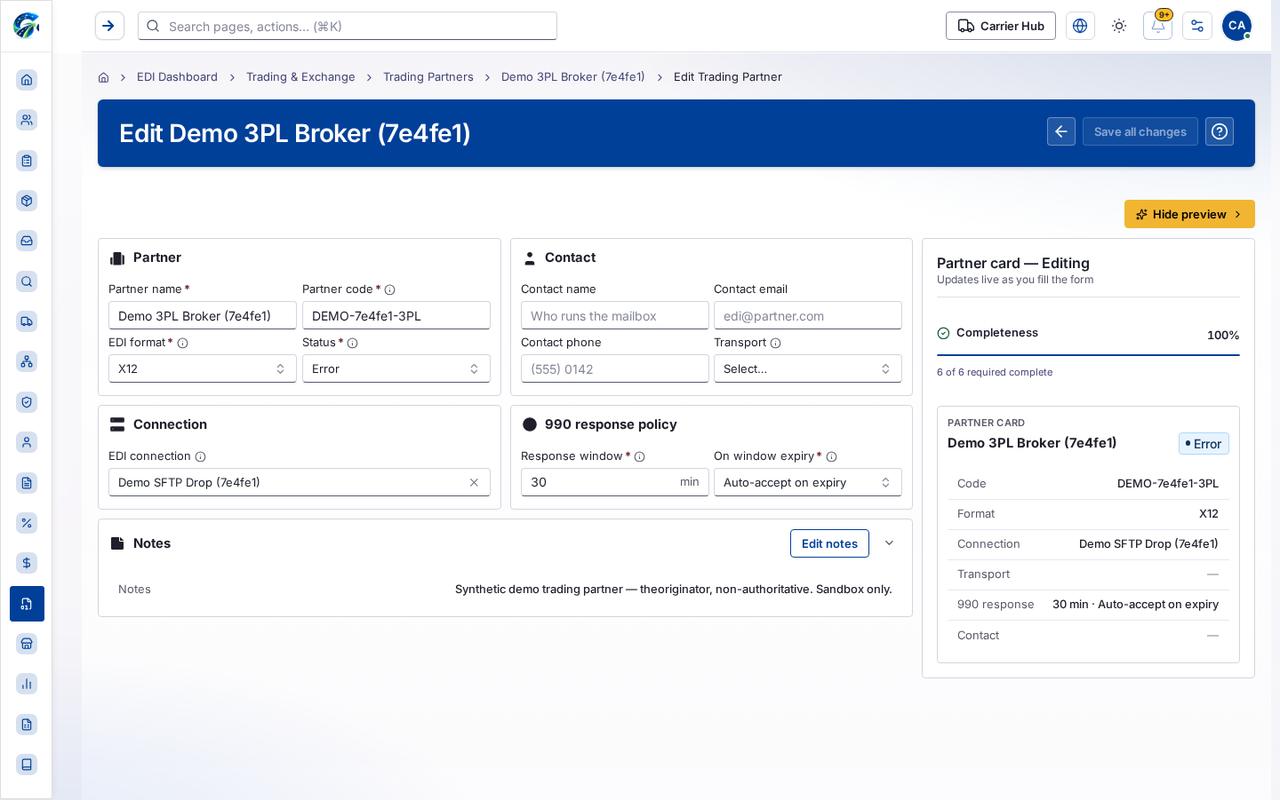Image resolution: width=1280 pixels, height=800 pixels.
Task: Open the Transport Select dropdown
Action: pyautogui.click(x=807, y=369)
